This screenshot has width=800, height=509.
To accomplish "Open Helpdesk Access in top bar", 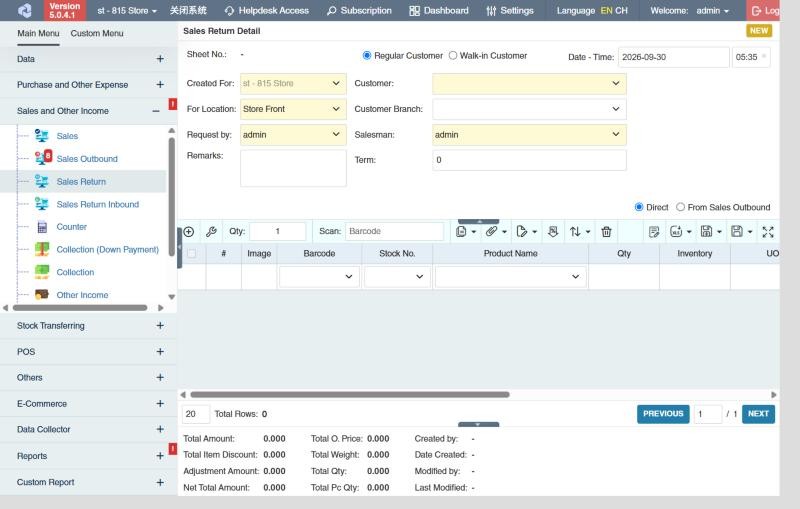I will [266, 11].
